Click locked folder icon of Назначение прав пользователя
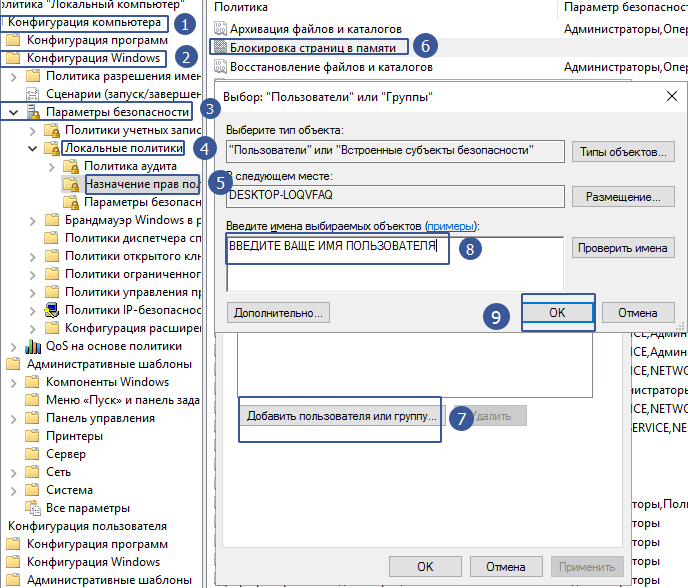The height and width of the screenshot is (588, 688). (71, 184)
